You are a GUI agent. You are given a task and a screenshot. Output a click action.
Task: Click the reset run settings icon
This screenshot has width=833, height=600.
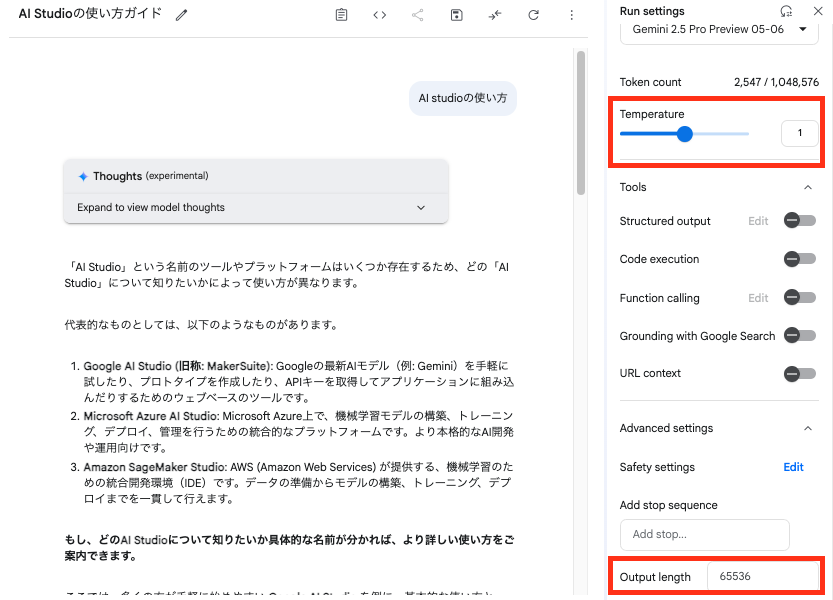786,11
